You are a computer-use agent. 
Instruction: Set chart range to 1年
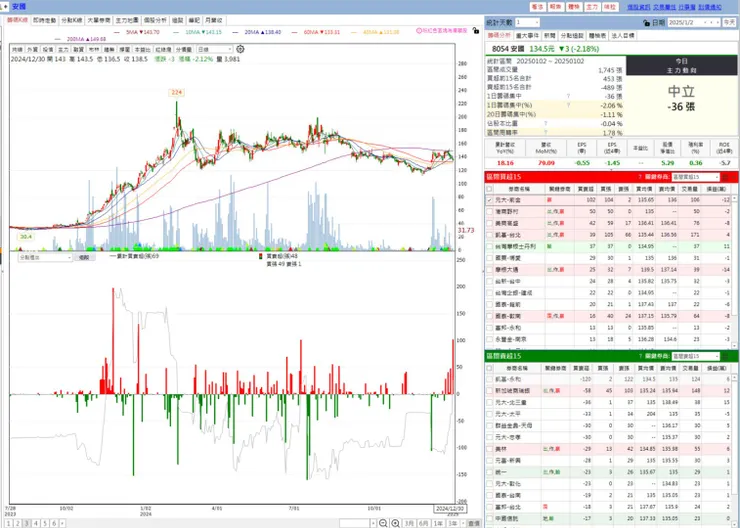[438, 523]
